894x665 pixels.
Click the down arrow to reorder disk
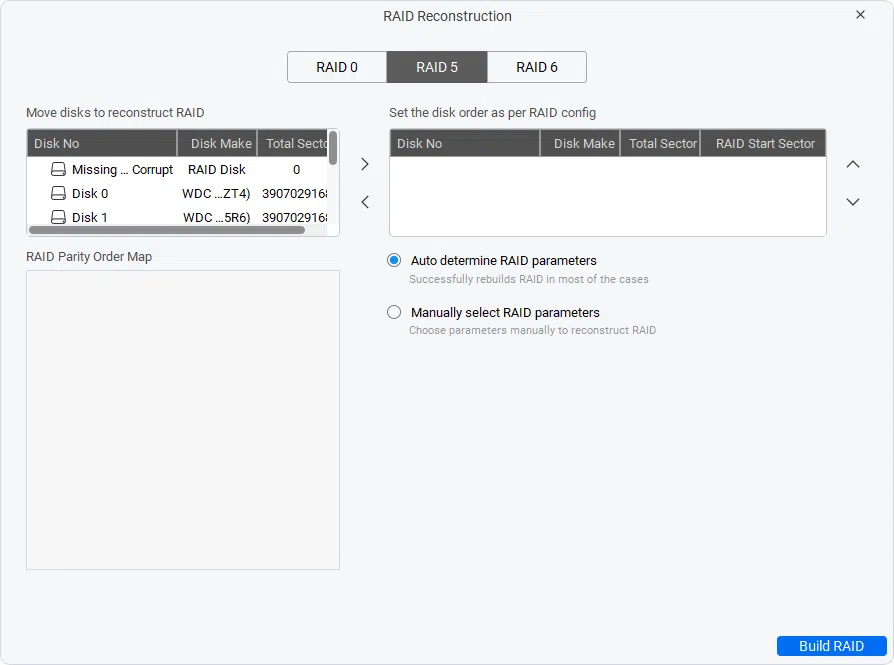tap(852, 201)
